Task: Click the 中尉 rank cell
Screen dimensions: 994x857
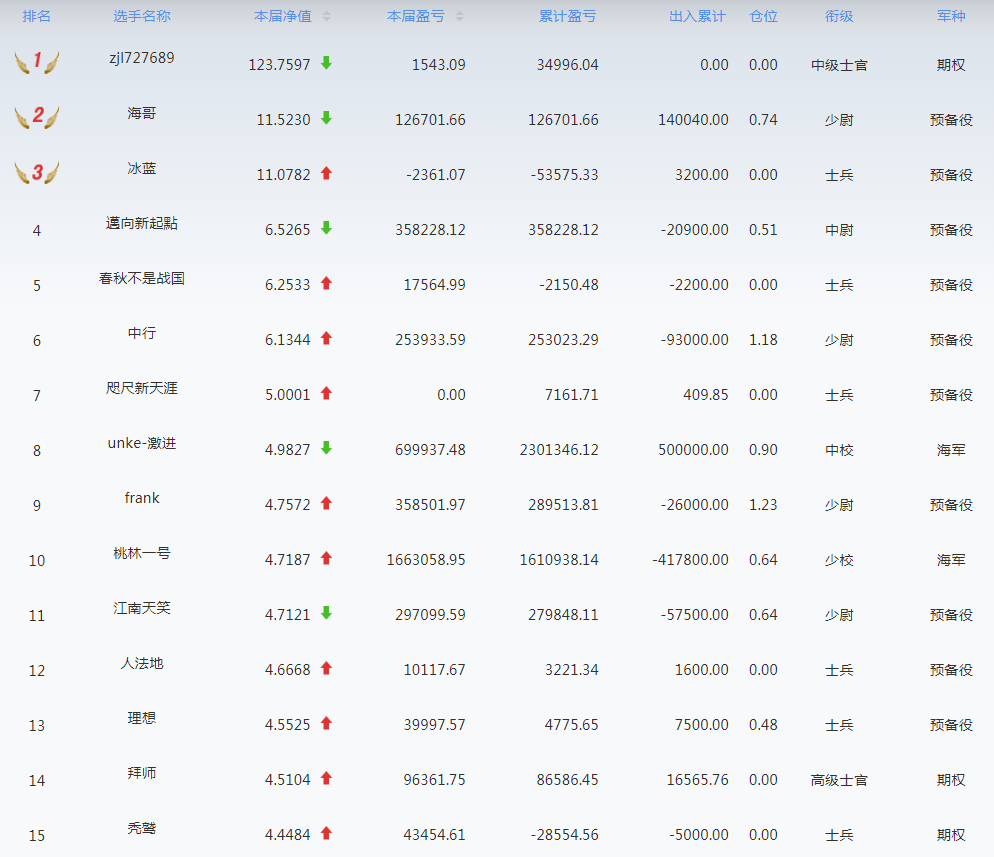Action: click(x=839, y=230)
